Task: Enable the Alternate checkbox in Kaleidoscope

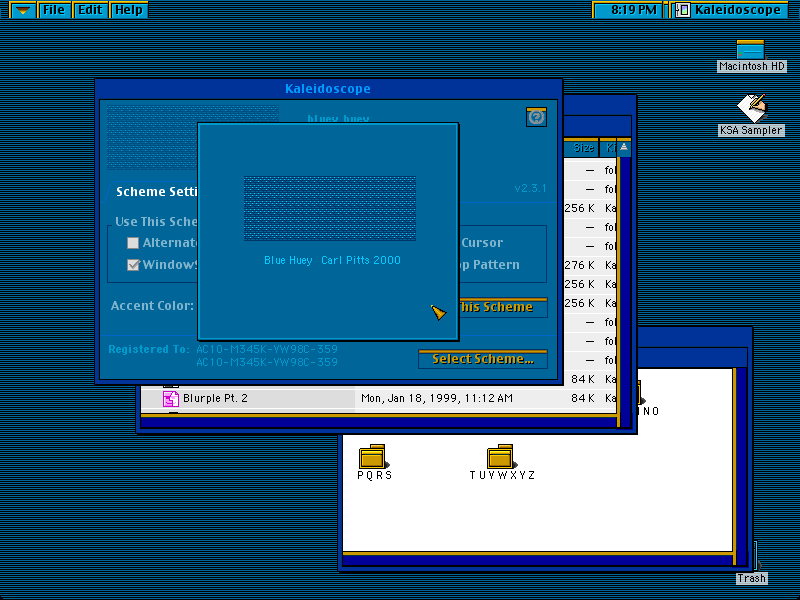Action: (x=133, y=243)
